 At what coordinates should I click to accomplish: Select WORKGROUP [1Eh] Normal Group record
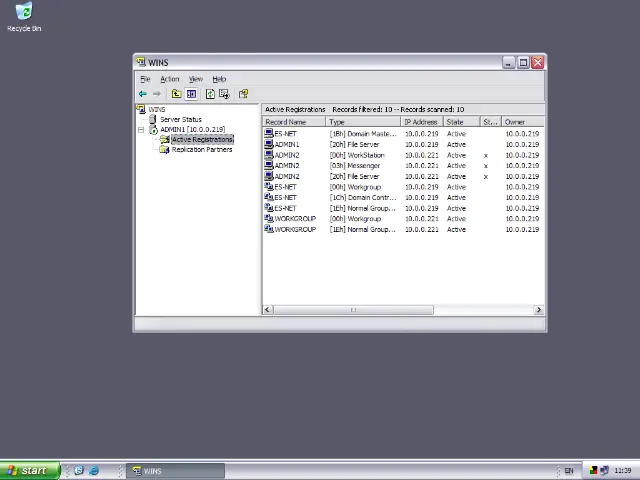click(x=403, y=229)
